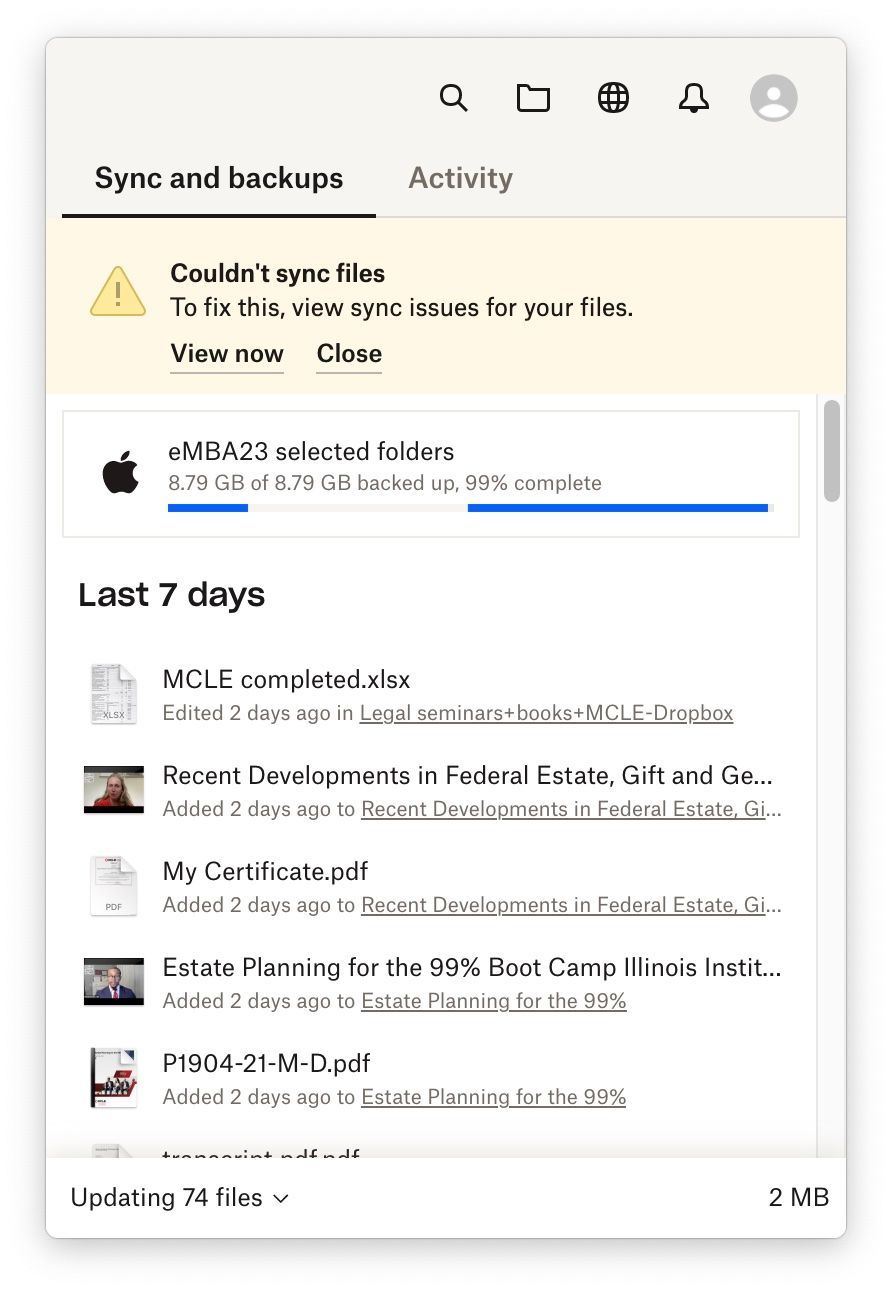Switch to the Activity tab

click(460, 178)
